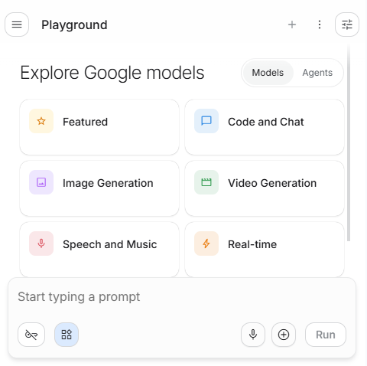Screen dimensions: 367x366
Task: Click the Real-time lightning bolt icon
Action: 206,244
